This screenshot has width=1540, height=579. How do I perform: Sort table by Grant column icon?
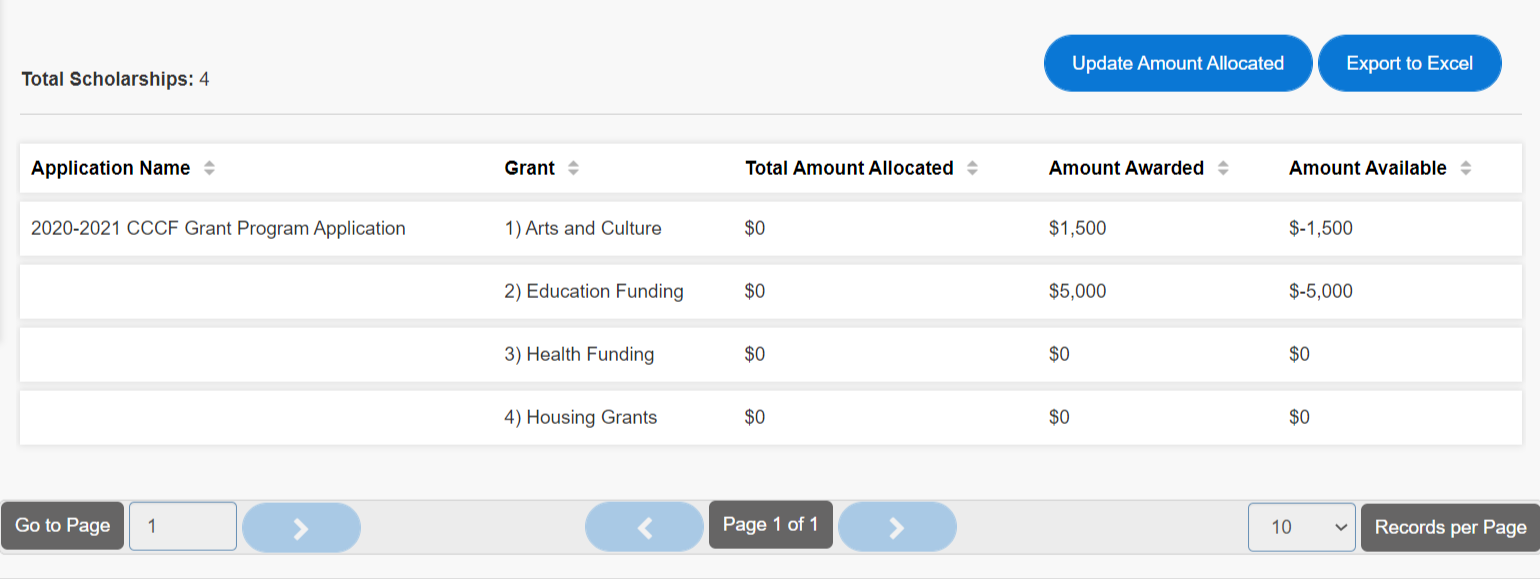(573, 169)
